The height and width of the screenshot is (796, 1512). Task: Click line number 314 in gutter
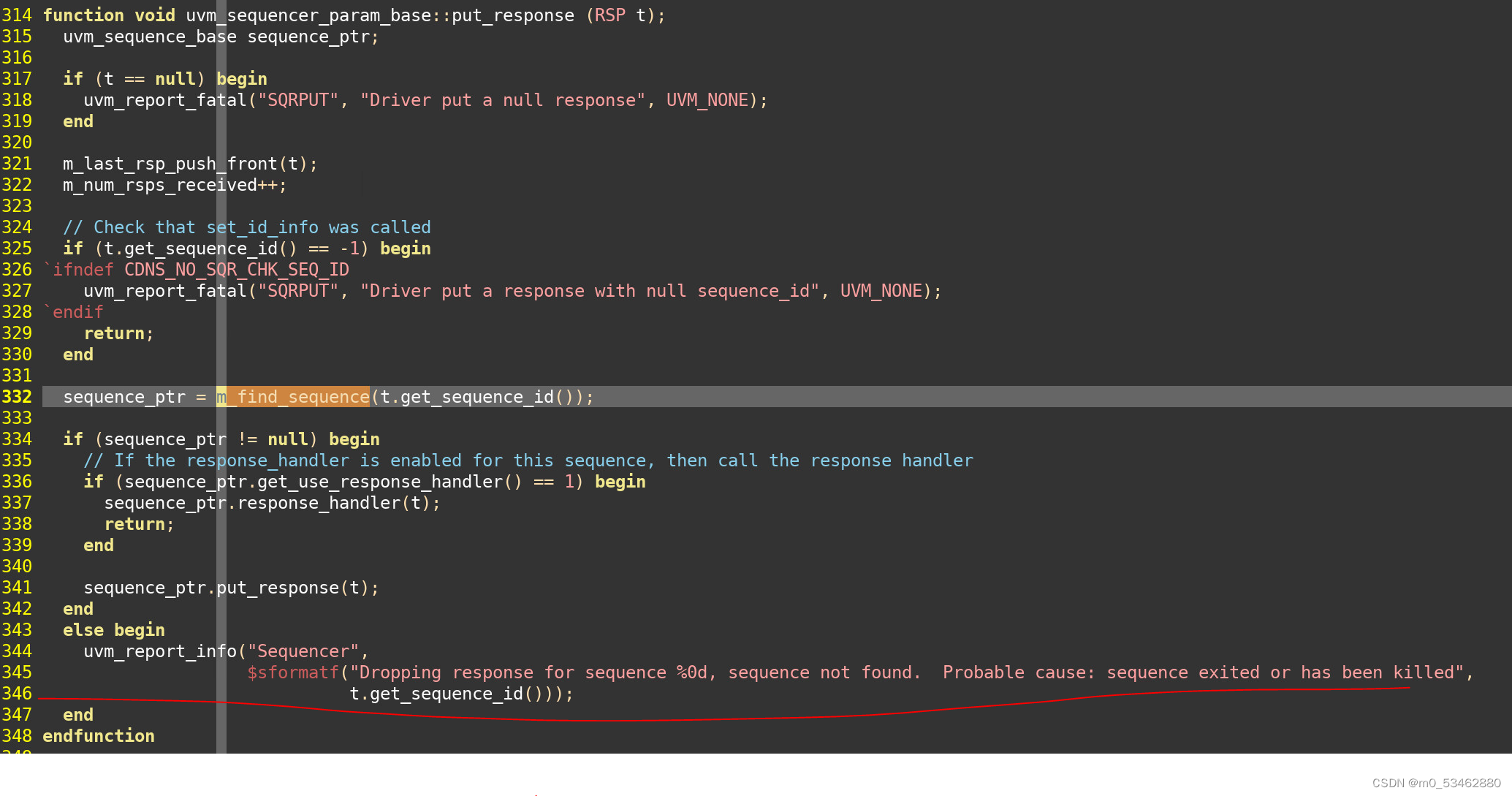[17, 15]
